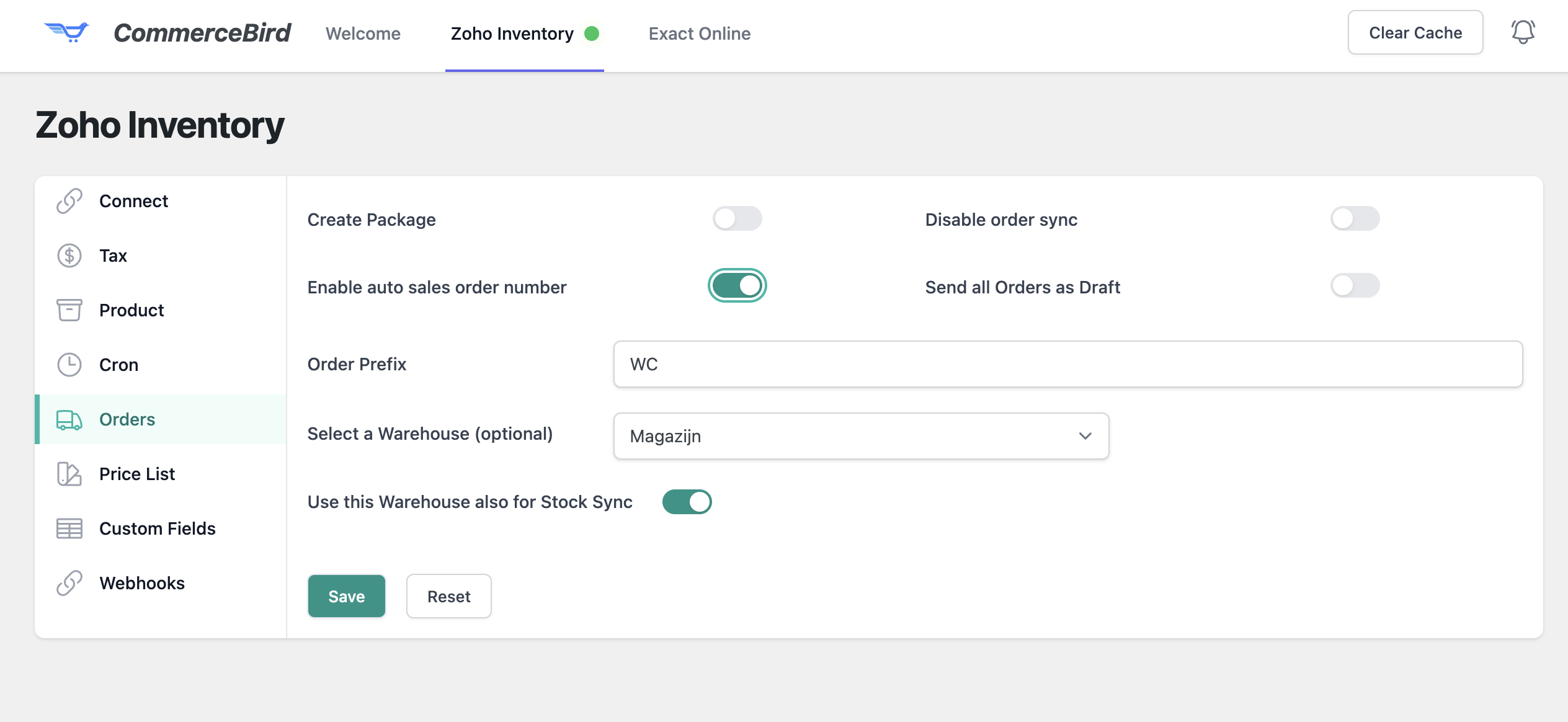
Task: Open the notifications bell
Action: (x=1523, y=32)
